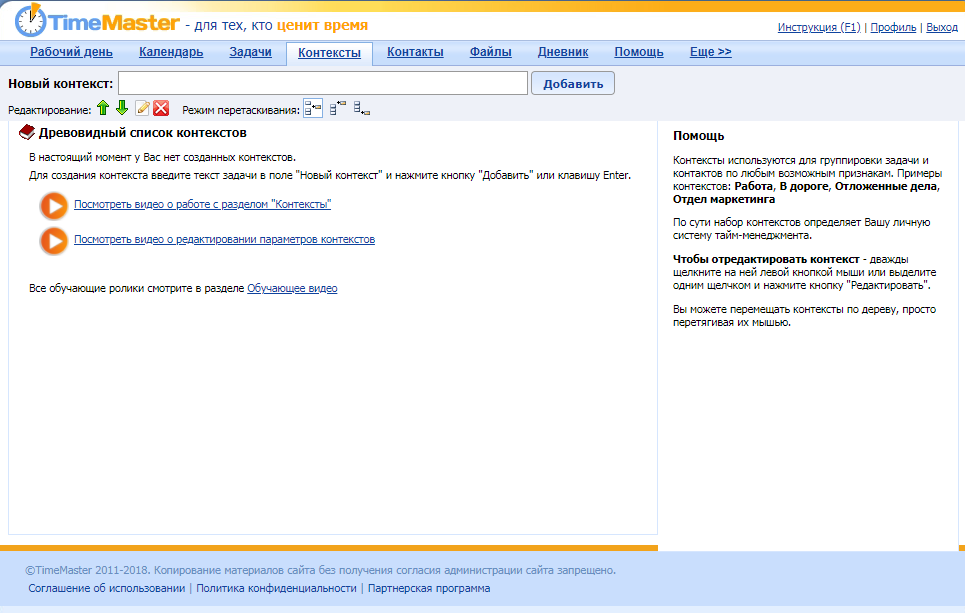Open the "Рабочий день" tab
Image resolution: width=965 pixels, height=613 pixels.
[71, 52]
